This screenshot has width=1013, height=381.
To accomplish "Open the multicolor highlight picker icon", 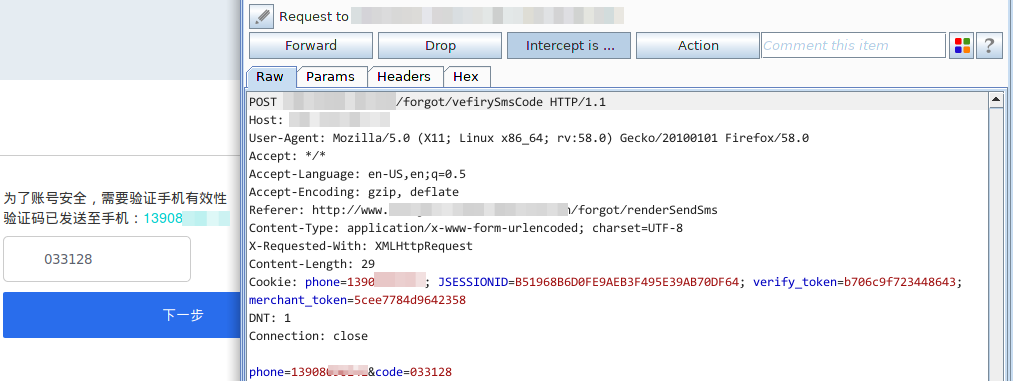I will tap(962, 46).
